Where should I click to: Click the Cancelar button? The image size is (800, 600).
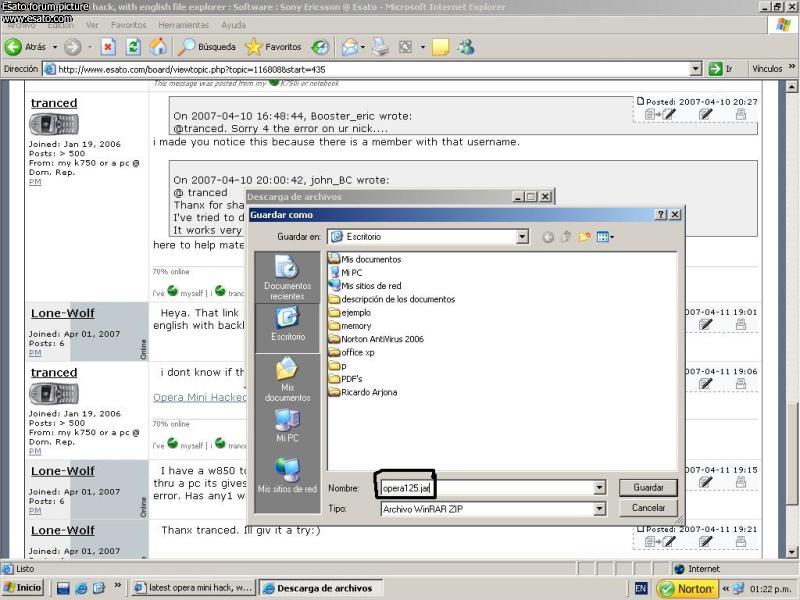coord(648,508)
